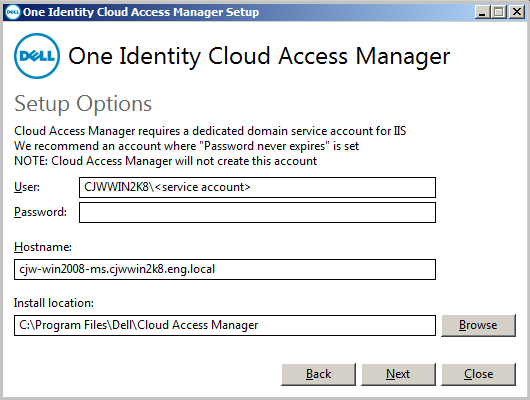Click the User label
Screen dimensions: 530x400
coord(27,187)
